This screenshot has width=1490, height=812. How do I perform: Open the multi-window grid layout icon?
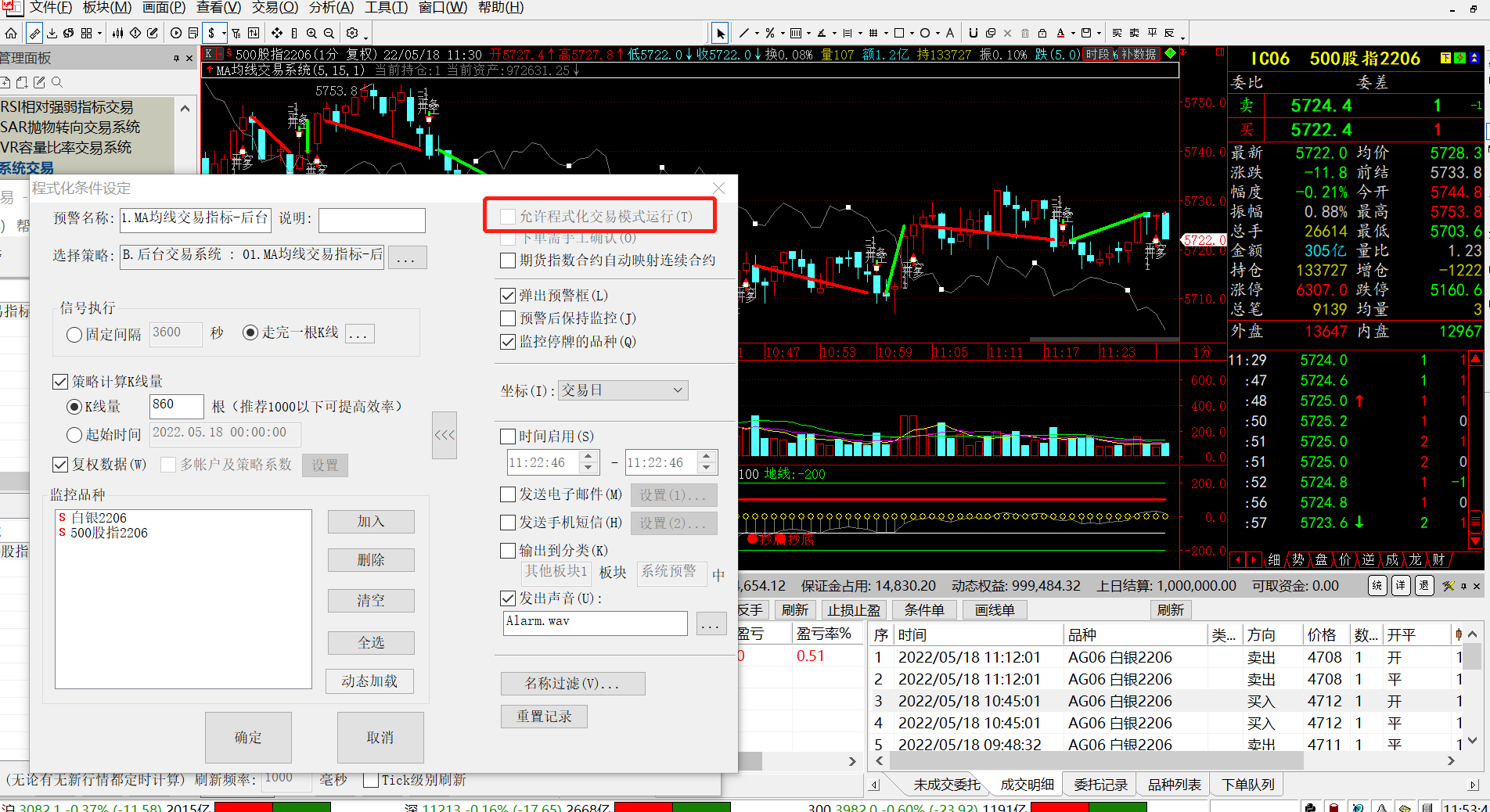pos(86,33)
